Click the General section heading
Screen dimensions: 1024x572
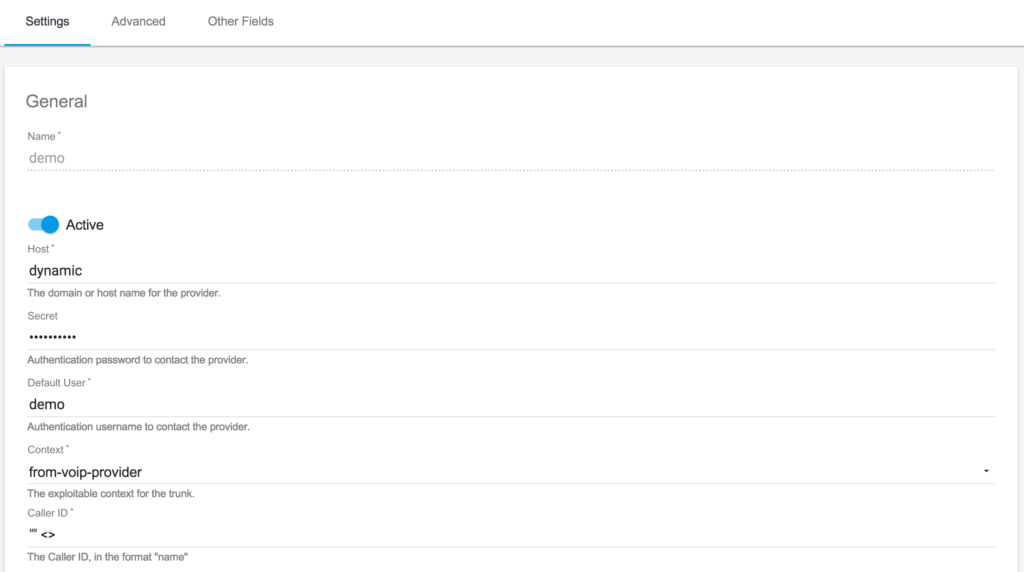(x=56, y=101)
